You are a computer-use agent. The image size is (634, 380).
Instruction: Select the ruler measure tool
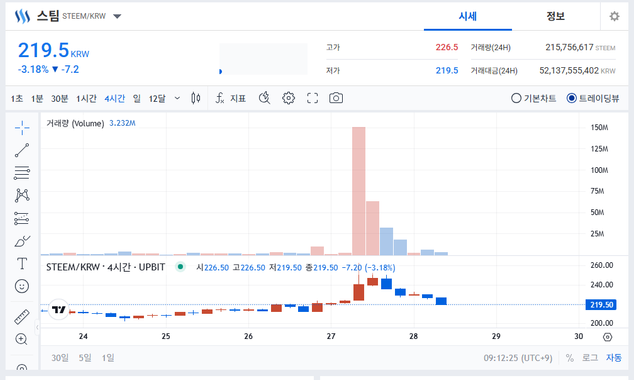(x=22, y=317)
